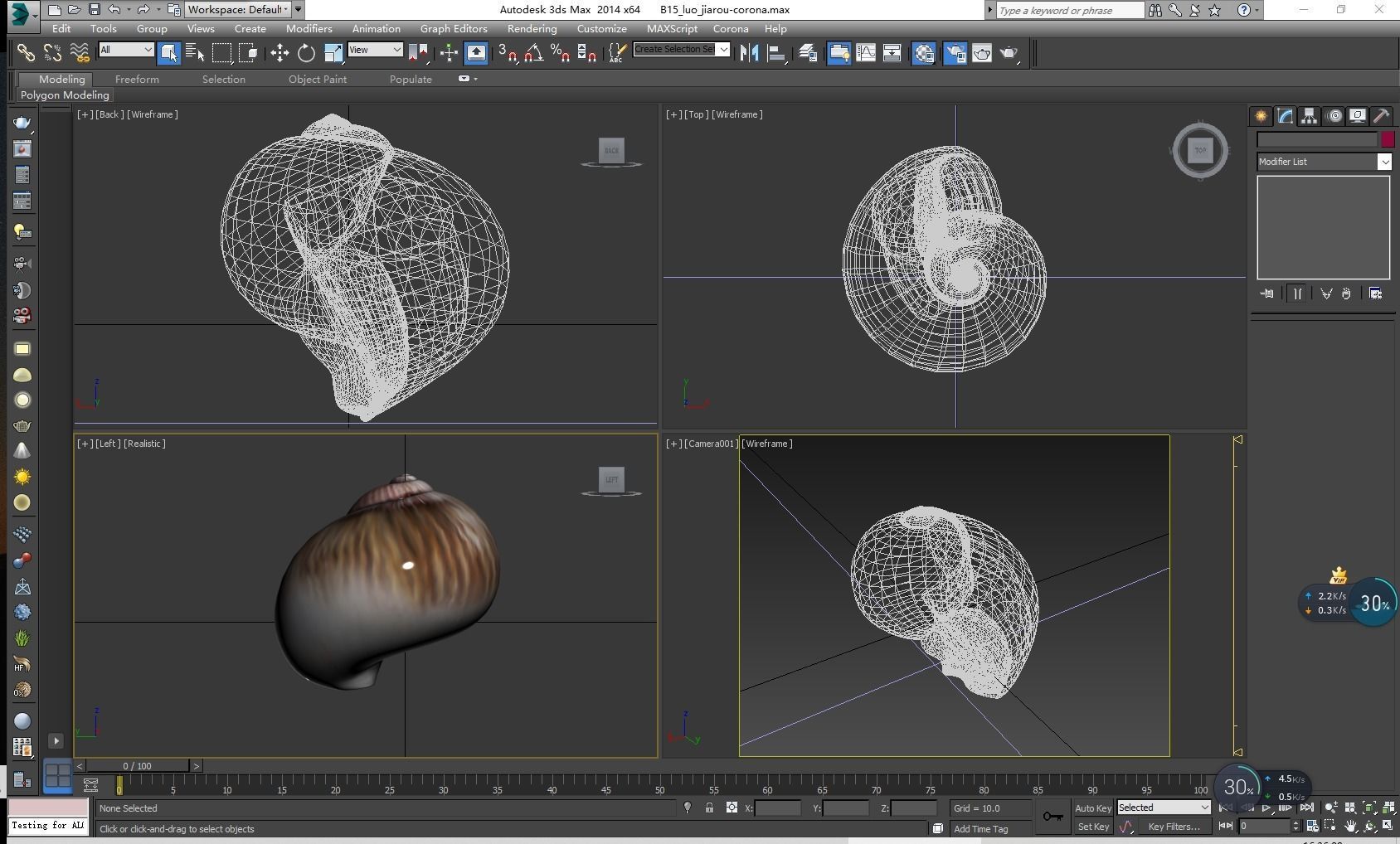Click the Pan View hand icon
This screenshot has height=844, width=1400.
1351,826
